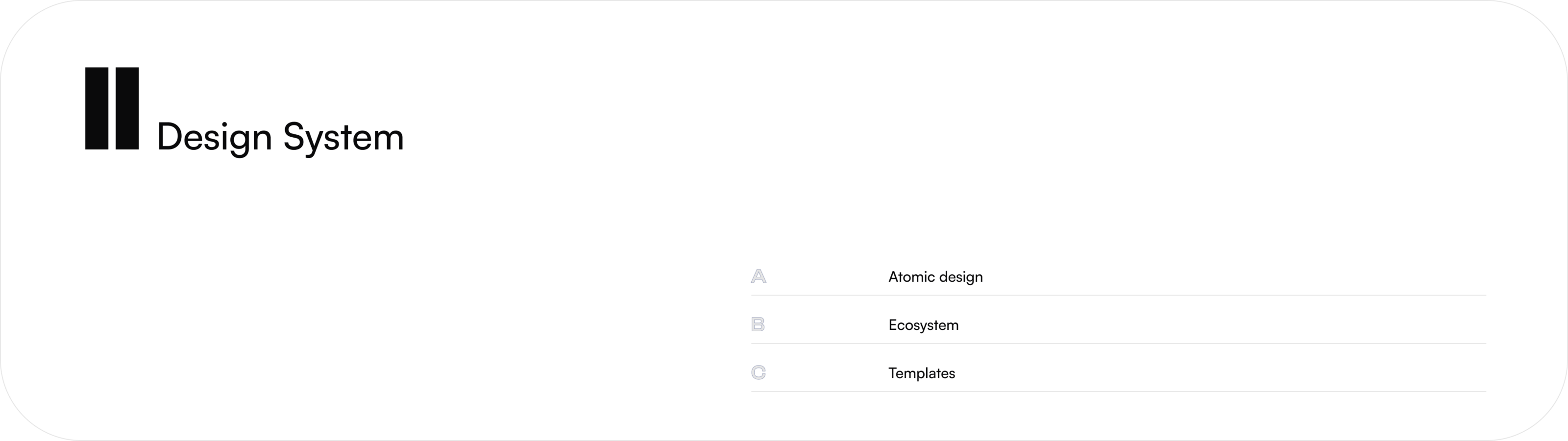Click the word "System" in the heading

click(343, 137)
